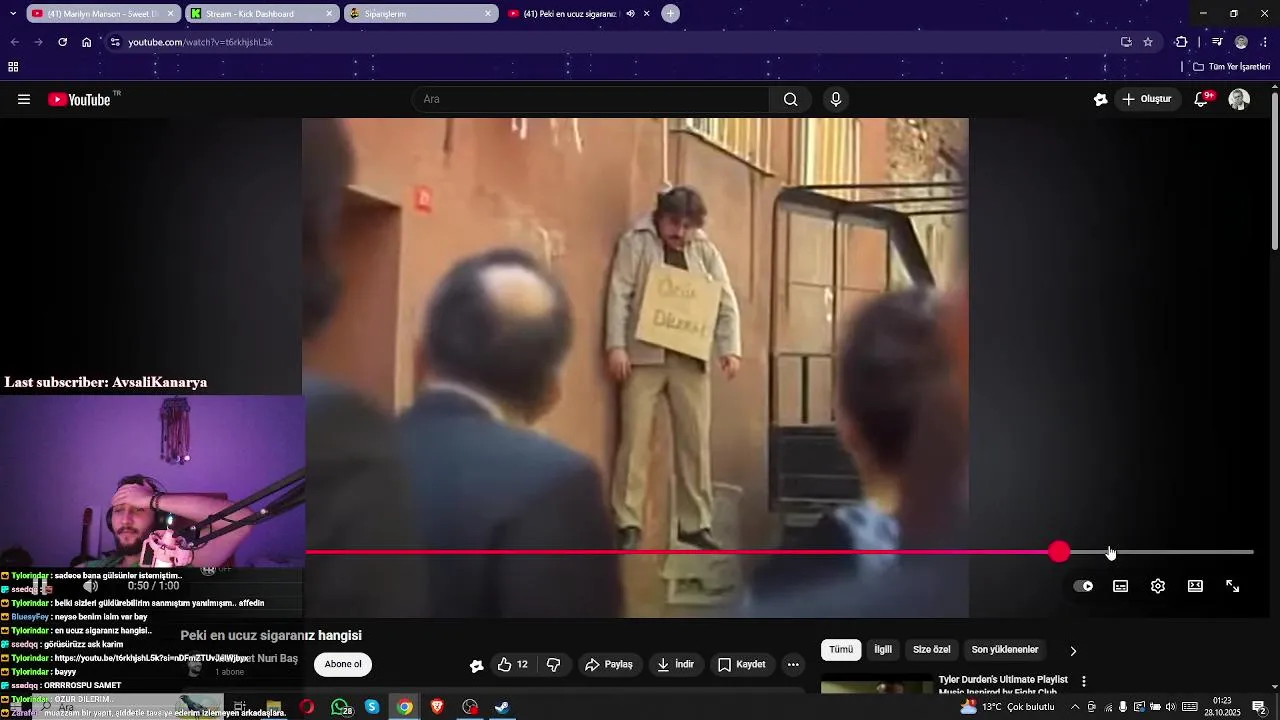Screen dimensions: 1280x720
Task: Expand the Chrome tab search dropdown arrow
Action: click(12, 14)
